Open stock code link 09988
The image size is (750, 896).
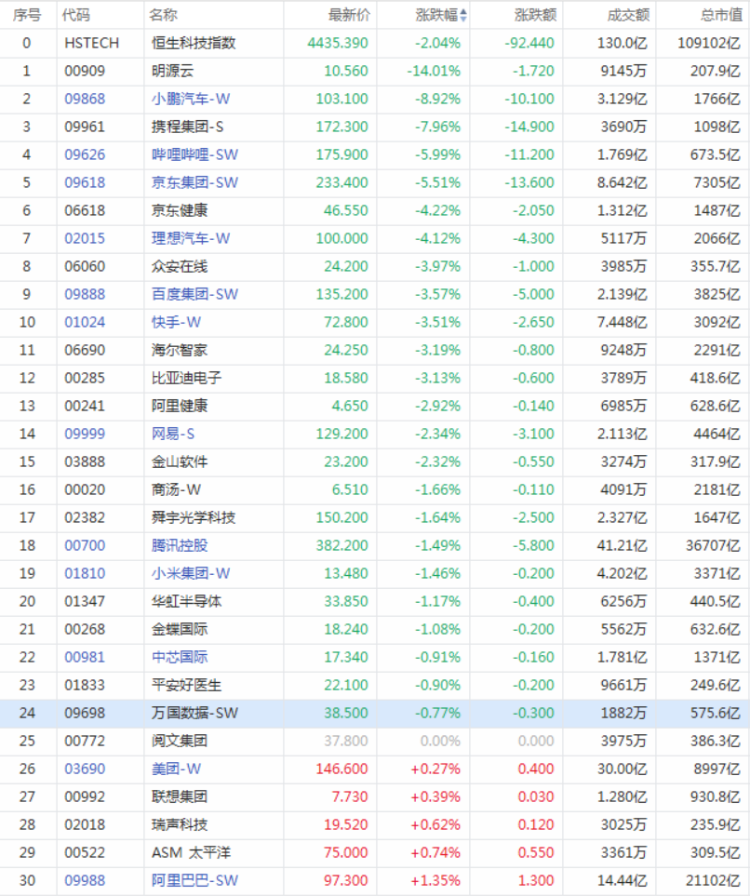click(85, 881)
